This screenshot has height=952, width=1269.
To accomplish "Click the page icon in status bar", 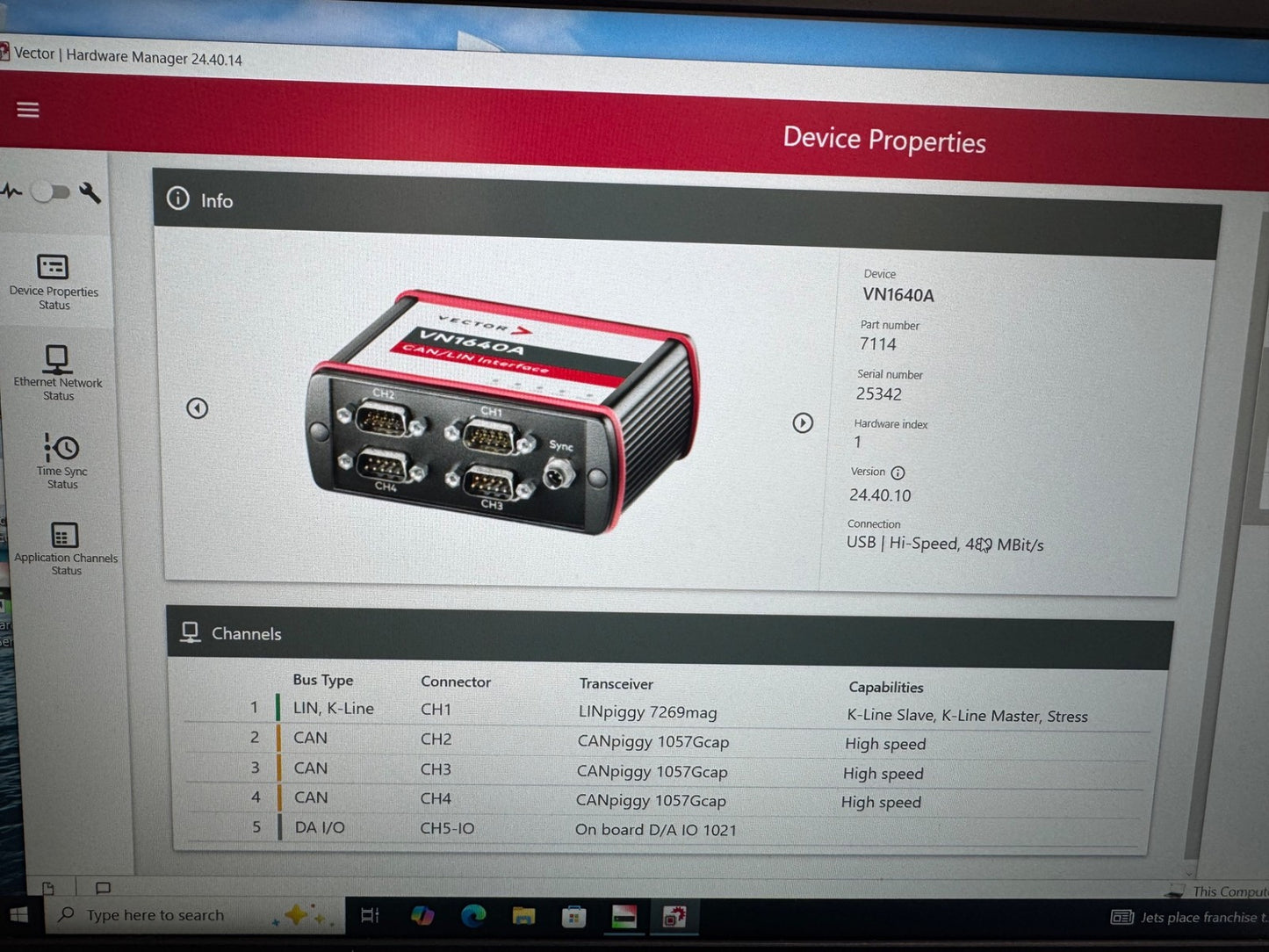I will pos(48,888).
